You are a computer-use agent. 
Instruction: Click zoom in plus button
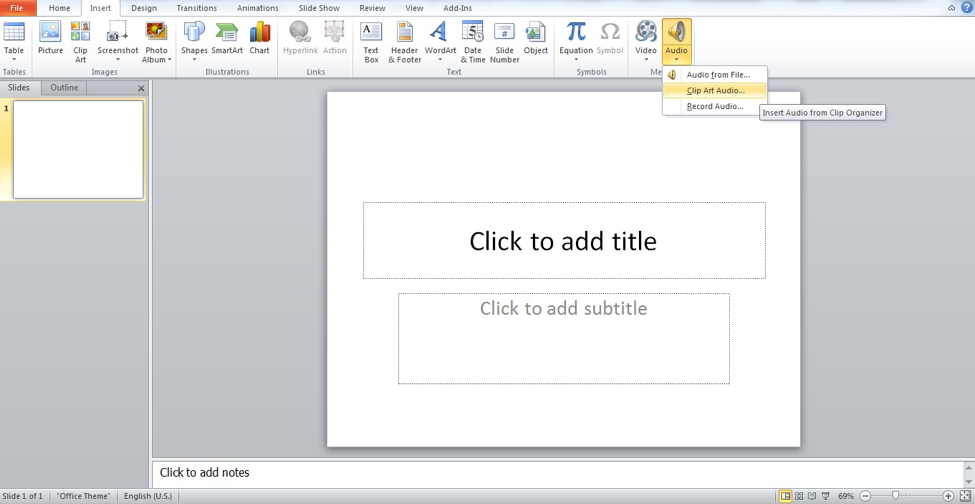click(948, 496)
